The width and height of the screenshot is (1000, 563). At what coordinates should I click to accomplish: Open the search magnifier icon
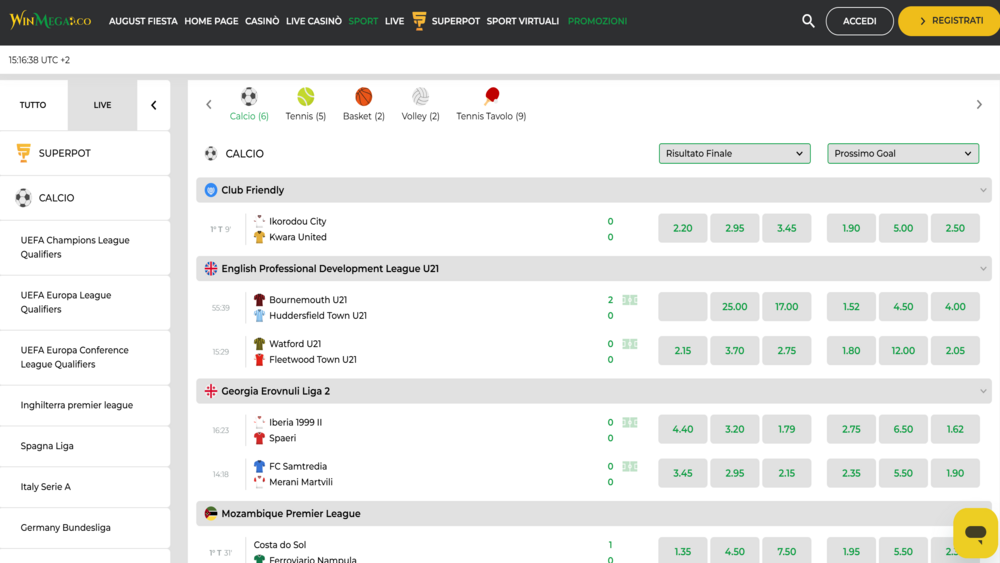pyautogui.click(x=808, y=21)
